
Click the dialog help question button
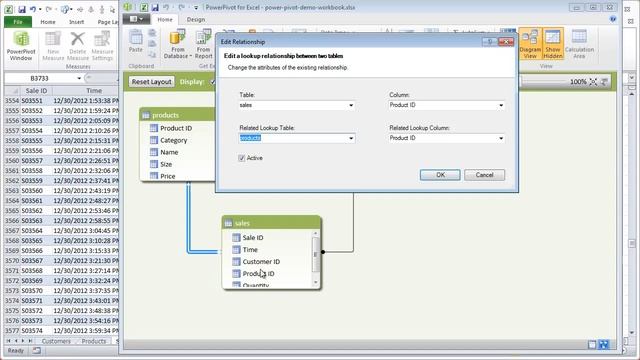(489, 42)
